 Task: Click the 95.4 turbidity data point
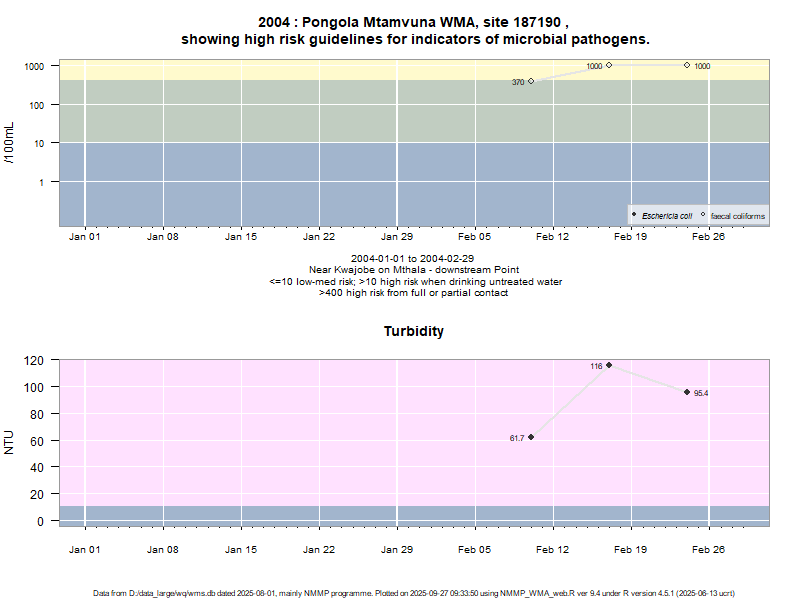pyautogui.click(x=687, y=392)
